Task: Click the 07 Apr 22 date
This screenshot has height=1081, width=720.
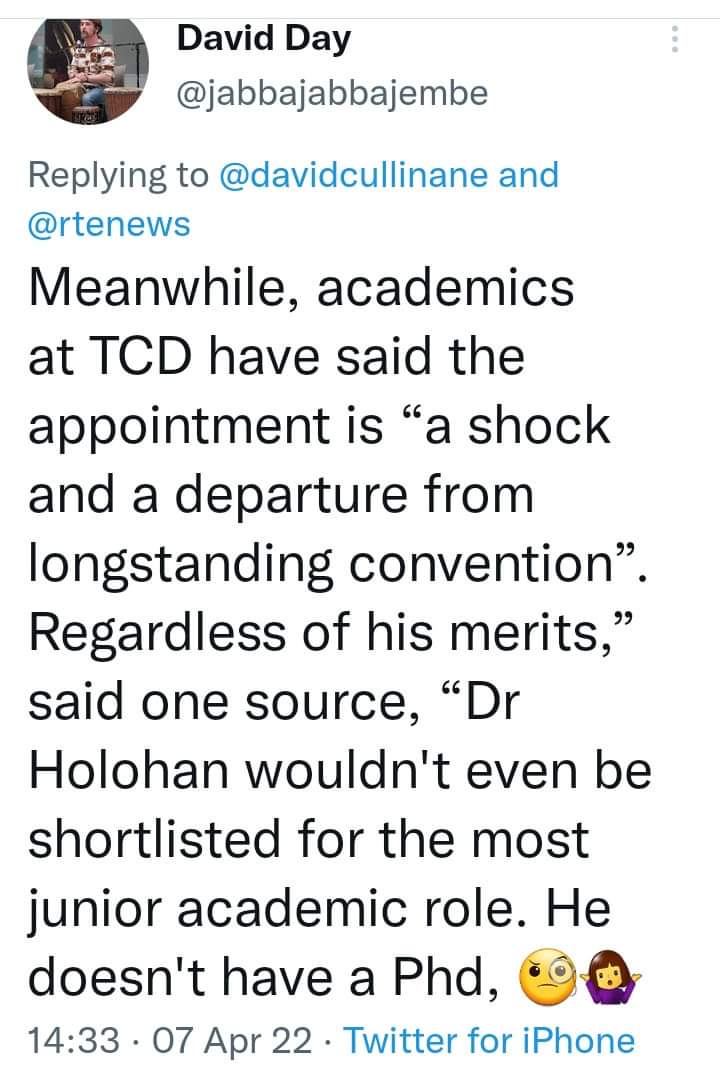Action: click(232, 1041)
